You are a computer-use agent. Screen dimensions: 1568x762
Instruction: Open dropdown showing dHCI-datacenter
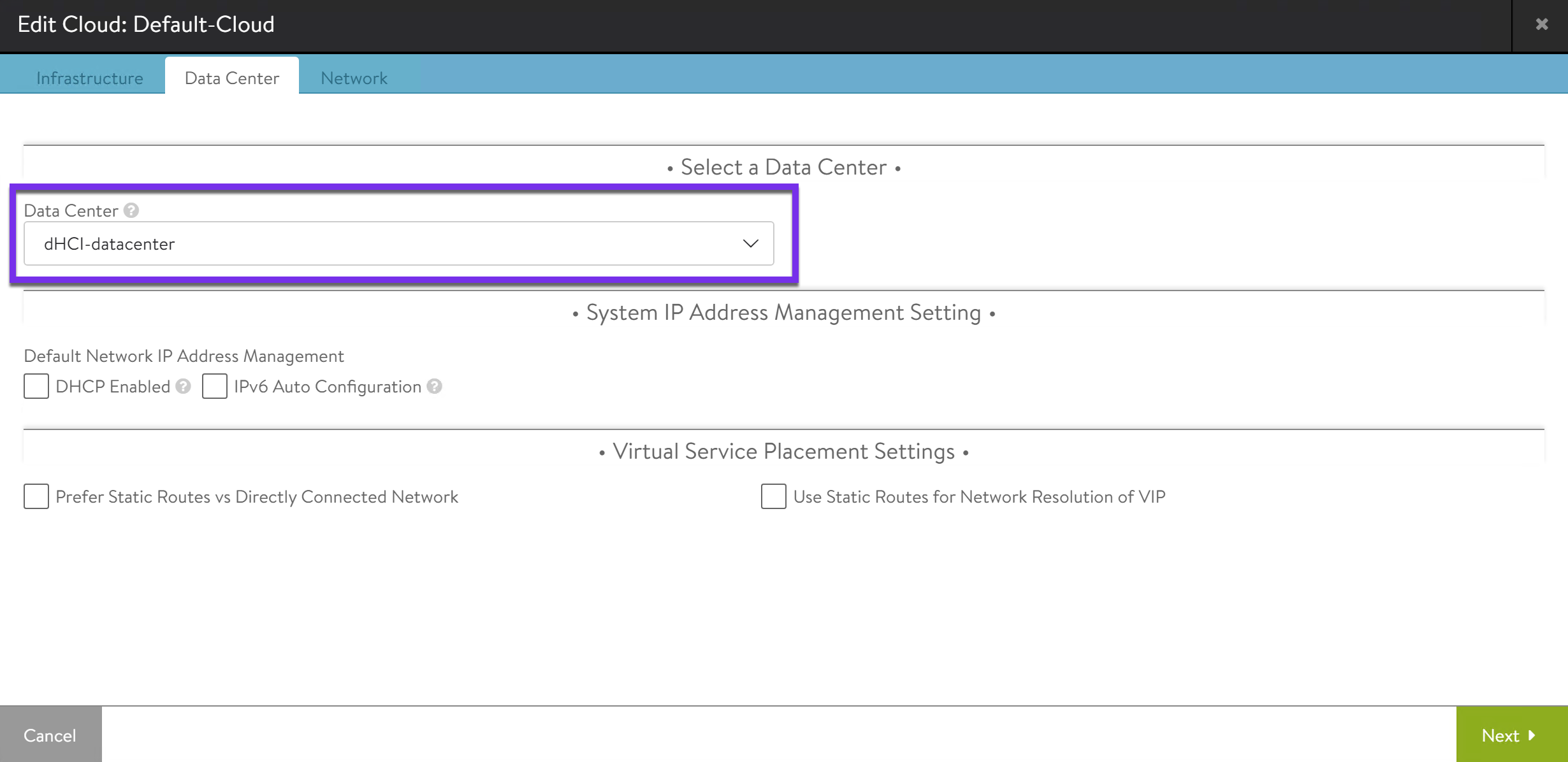(398, 243)
